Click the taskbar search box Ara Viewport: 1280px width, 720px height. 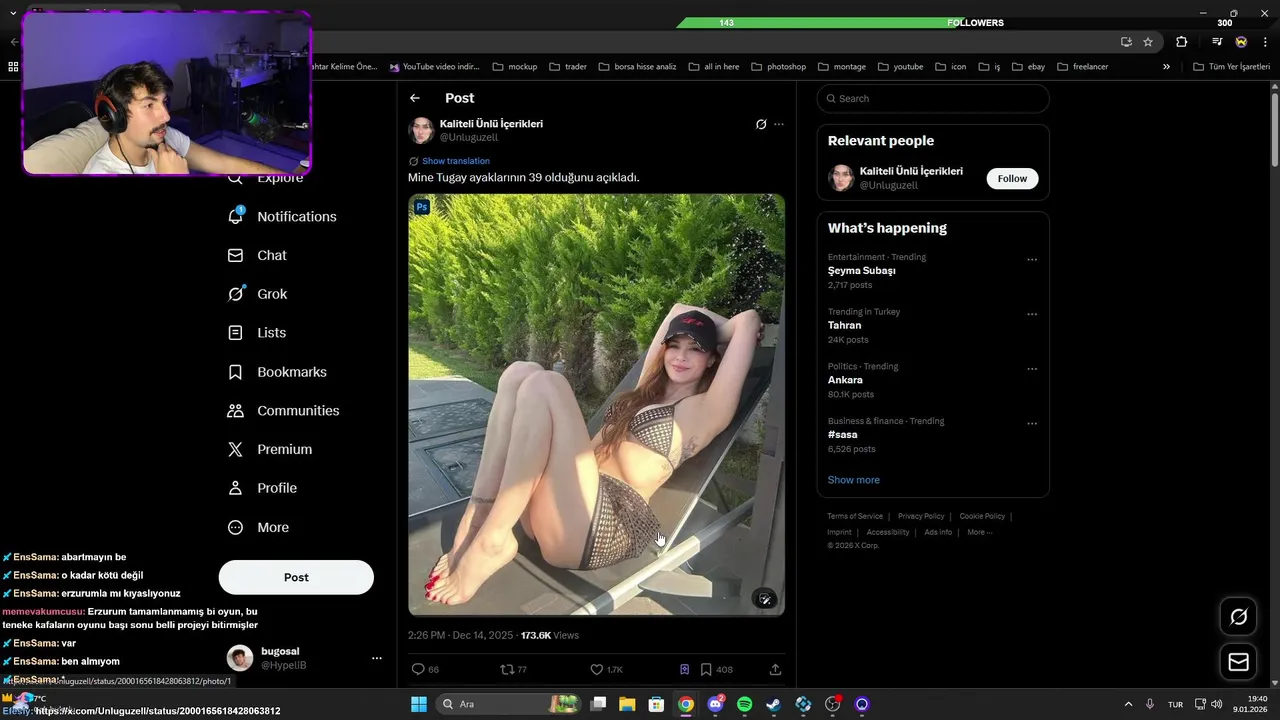(508, 704)
